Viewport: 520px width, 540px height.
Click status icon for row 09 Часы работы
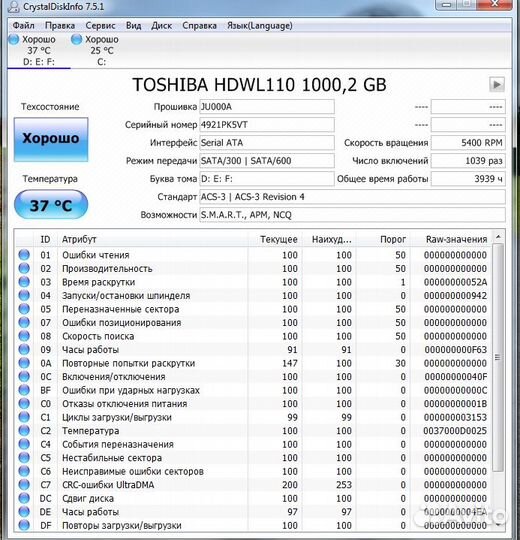tap(24, 350)
